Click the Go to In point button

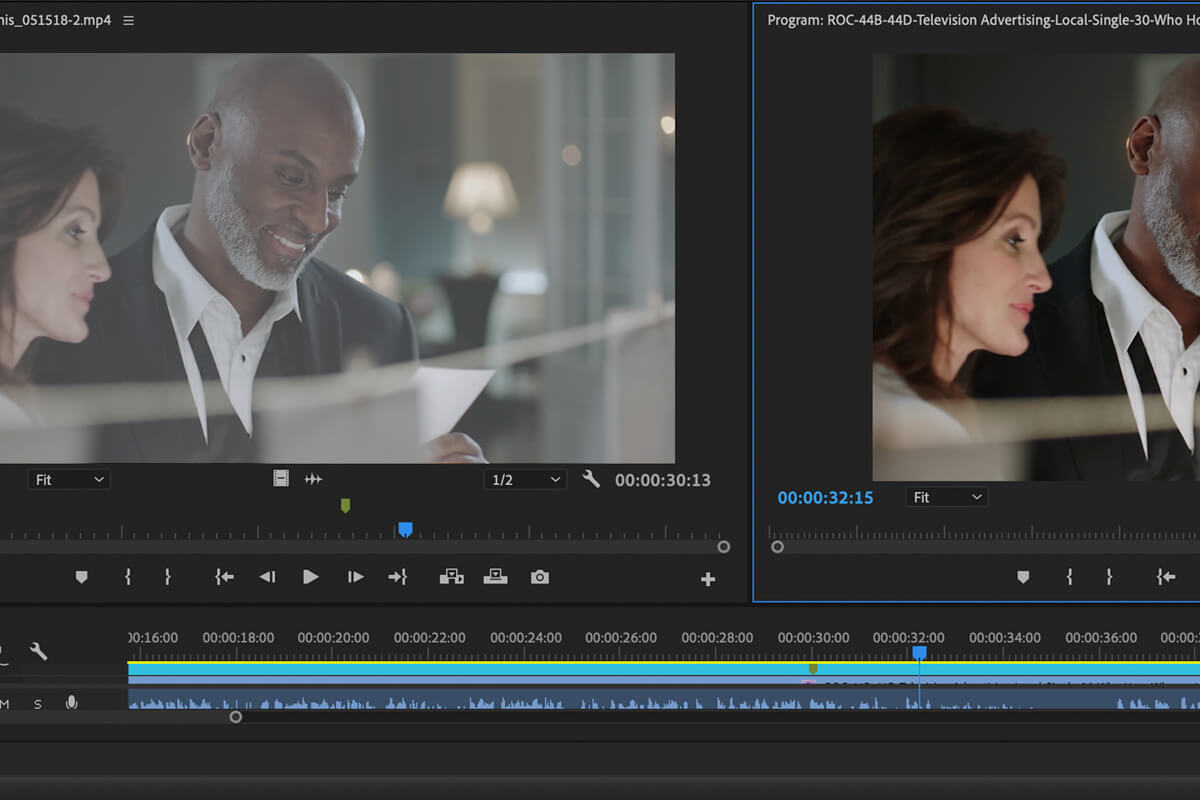pyautogui.click(x=225, y=577)
